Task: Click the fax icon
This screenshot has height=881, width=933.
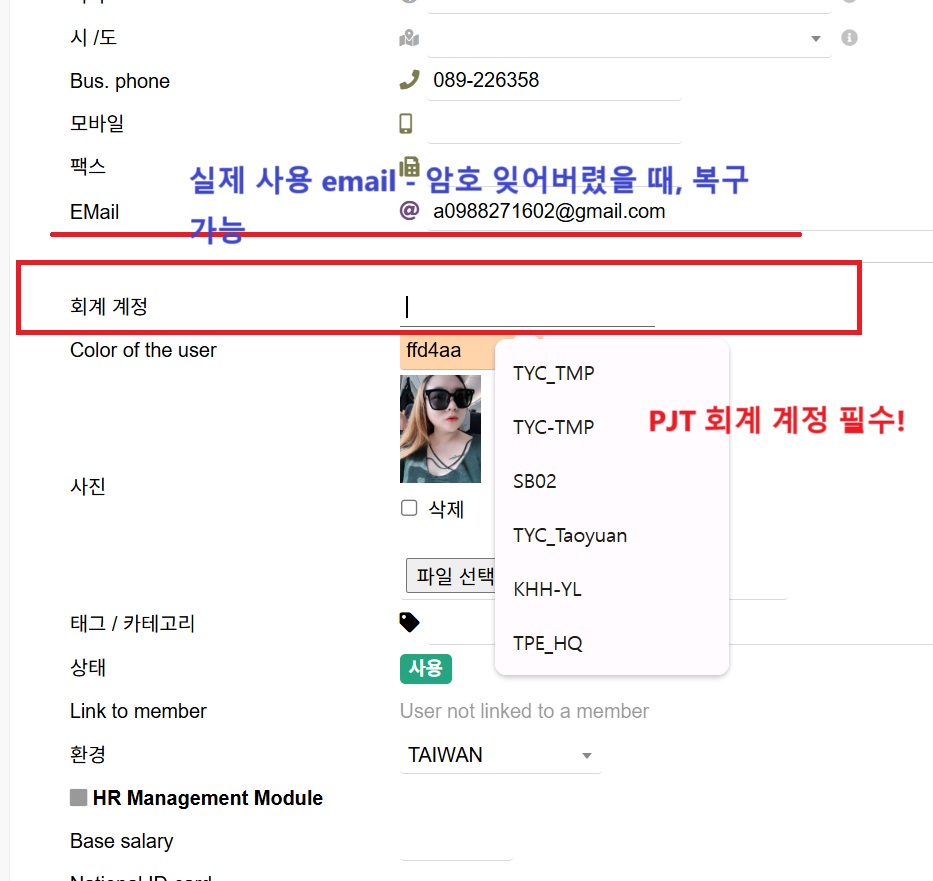Action: (409, 166)
